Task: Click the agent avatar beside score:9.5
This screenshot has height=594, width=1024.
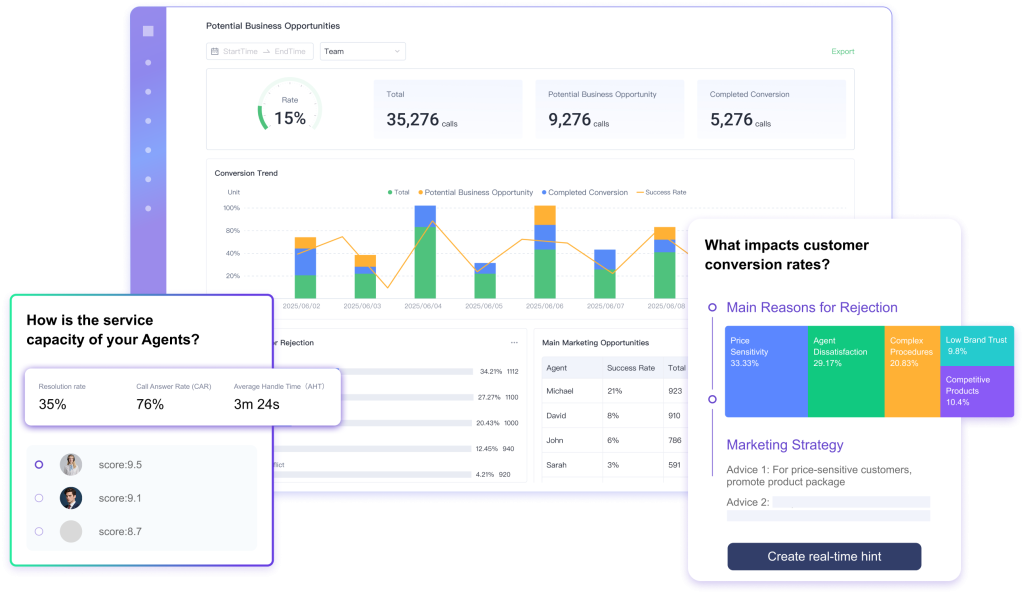Action: pos(71,464)
